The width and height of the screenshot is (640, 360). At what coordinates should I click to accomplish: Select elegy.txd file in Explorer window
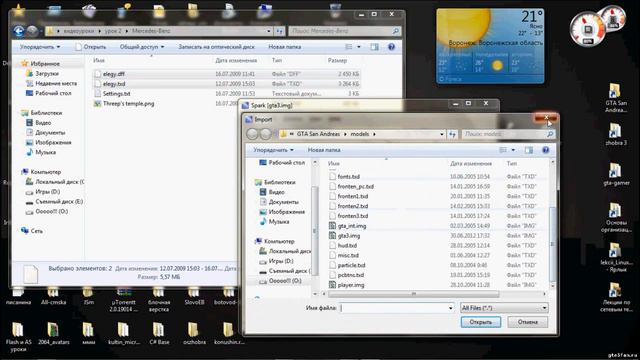[x=113, y=84]
